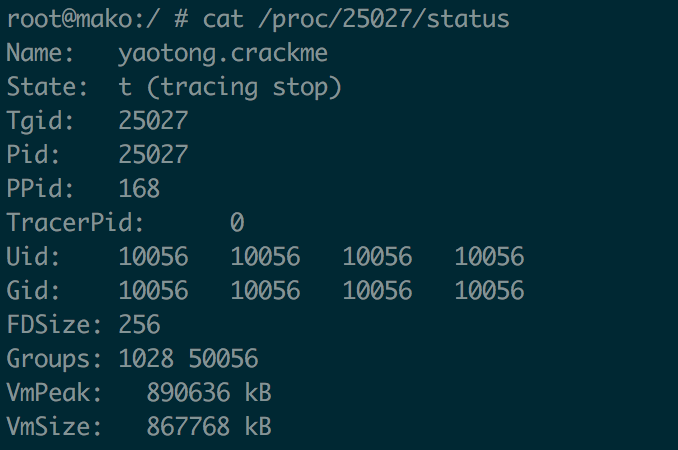Viewport: 678px width, 450px height.
Task: Click the "Name:" field label
Action: click(x=40, y=53)
